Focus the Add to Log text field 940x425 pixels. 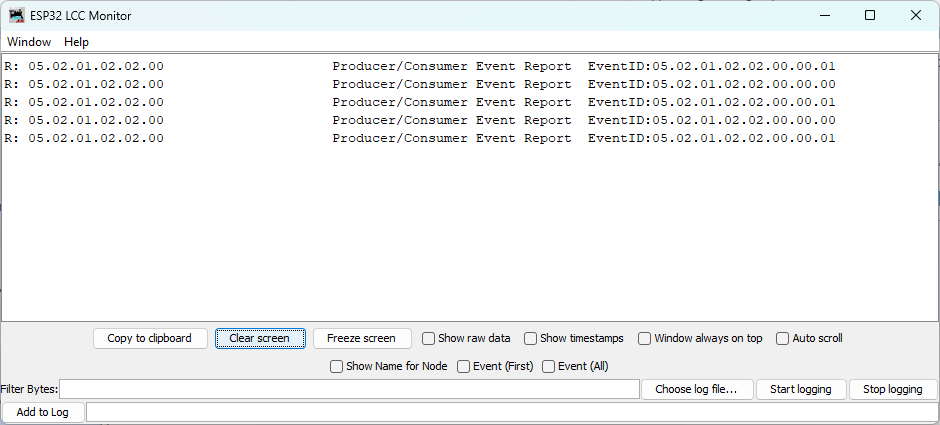512,412
